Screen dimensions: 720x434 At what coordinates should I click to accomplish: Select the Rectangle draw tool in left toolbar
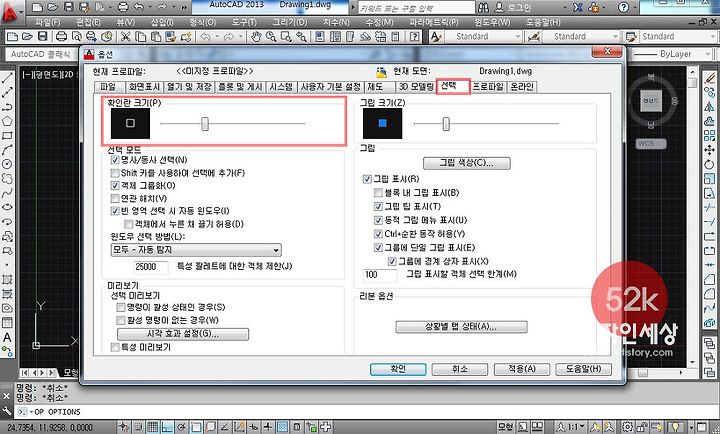click(x=7, y=135)
